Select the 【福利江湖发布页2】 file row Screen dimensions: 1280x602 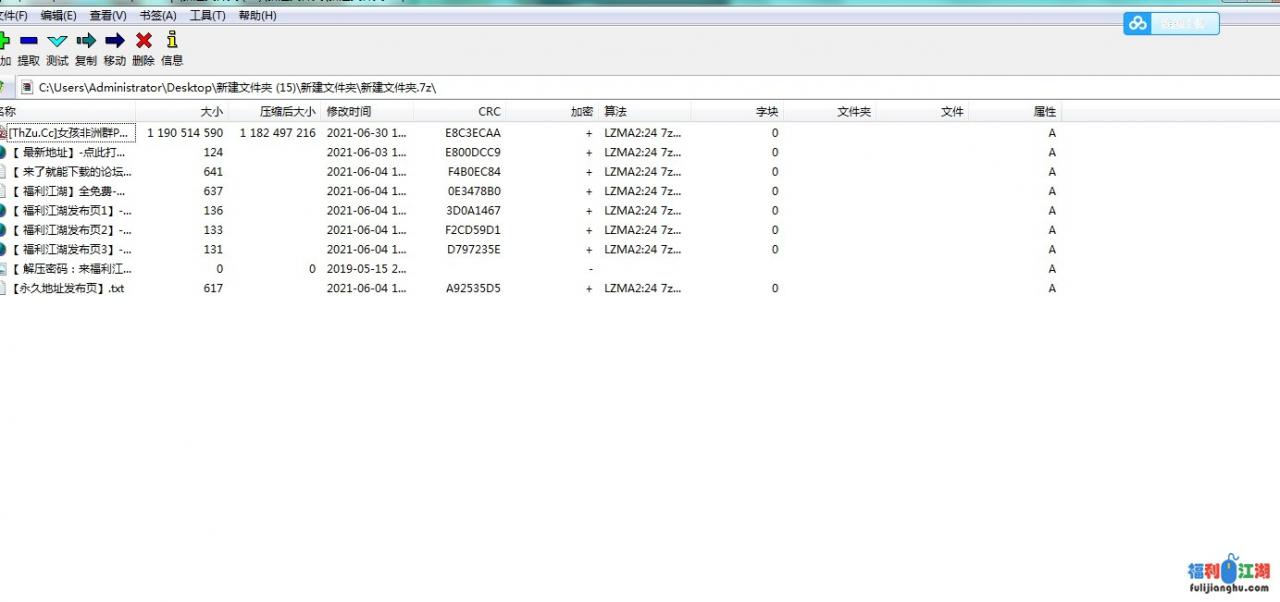[x=76, y=230]
